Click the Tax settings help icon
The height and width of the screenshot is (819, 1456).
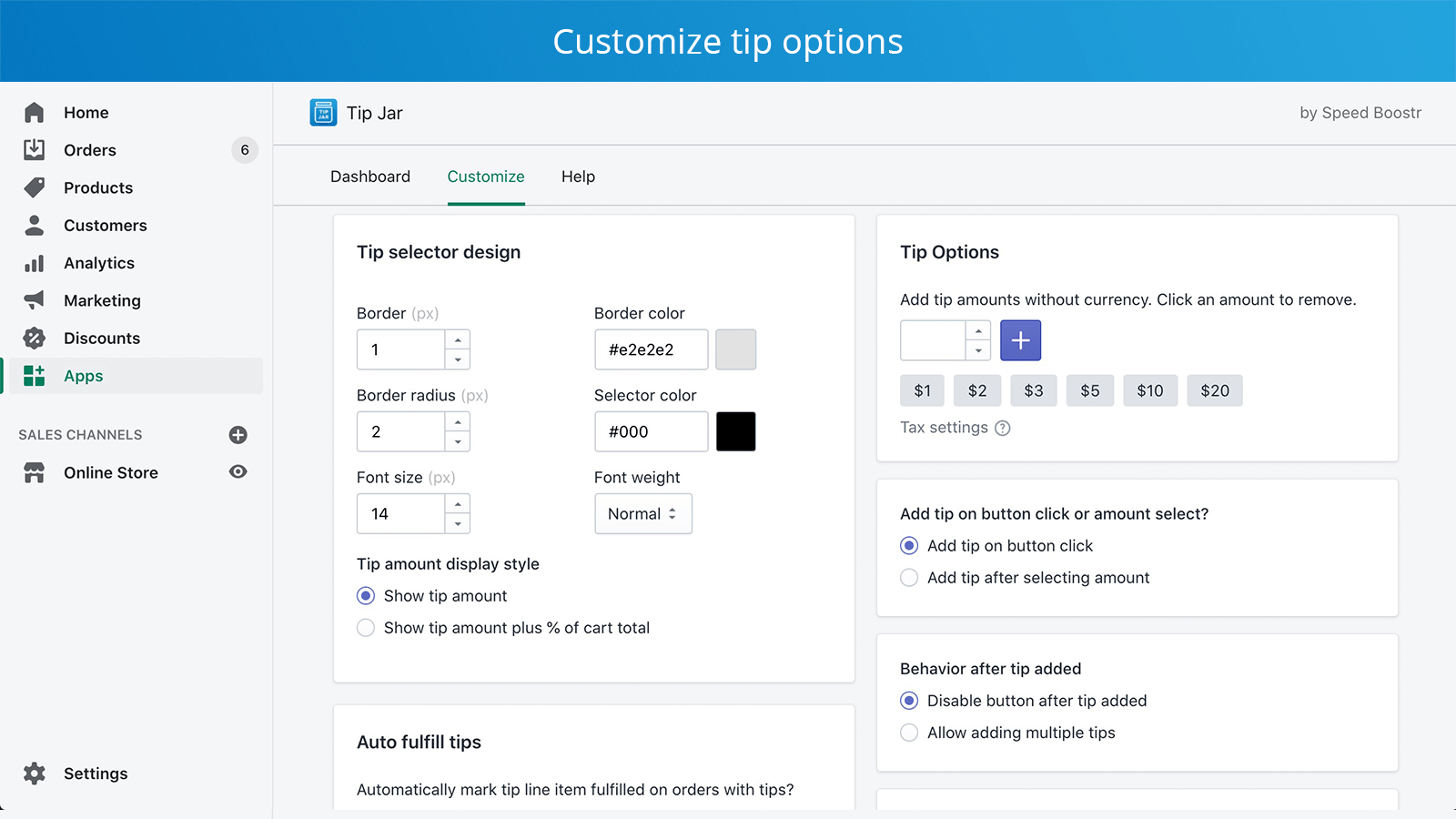pyautogui.click(x=1003, y=428)
